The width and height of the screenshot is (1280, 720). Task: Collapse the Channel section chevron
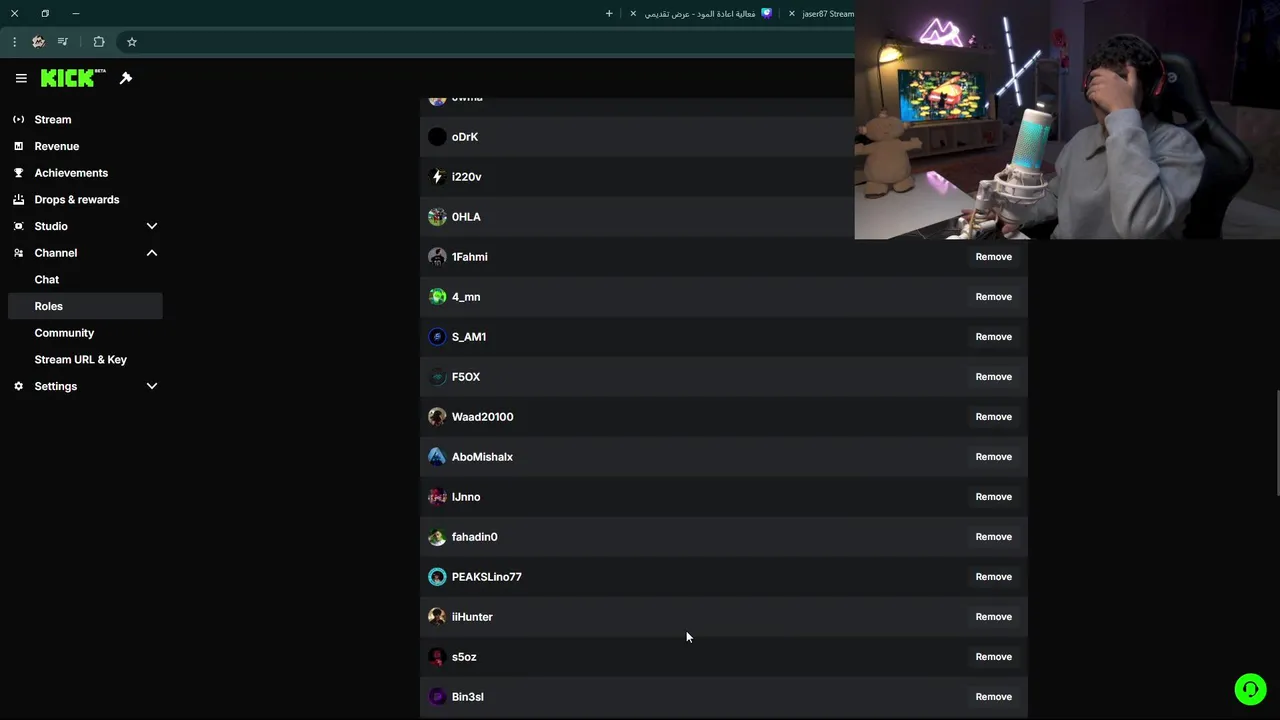tap(152, 253)
